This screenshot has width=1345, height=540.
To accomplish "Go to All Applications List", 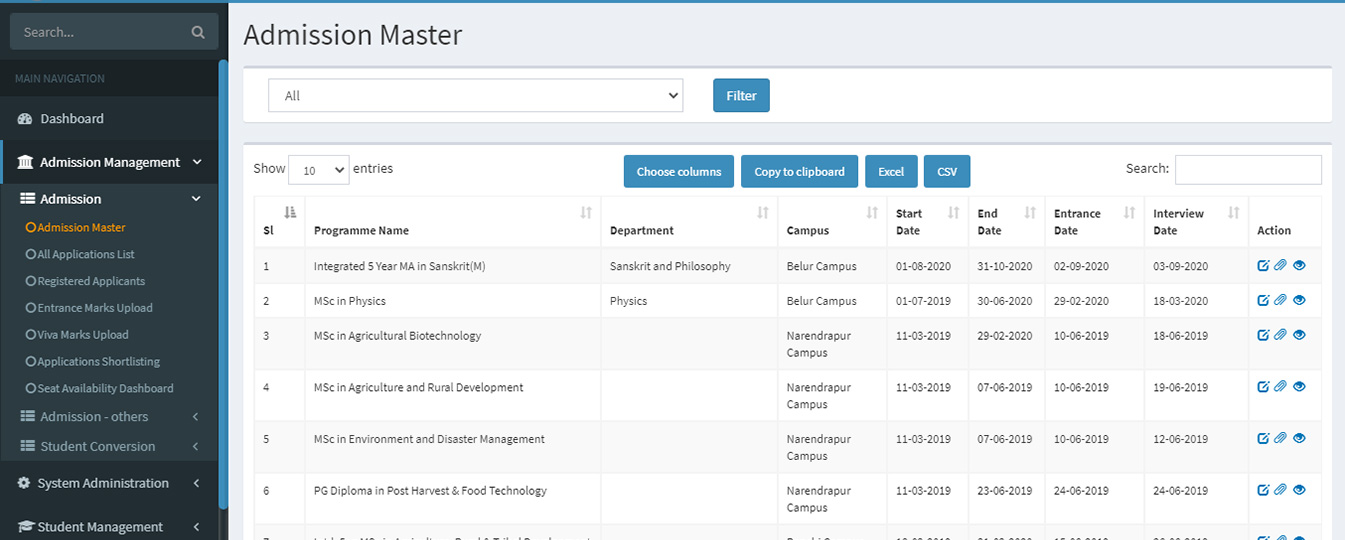I will 86,254.
